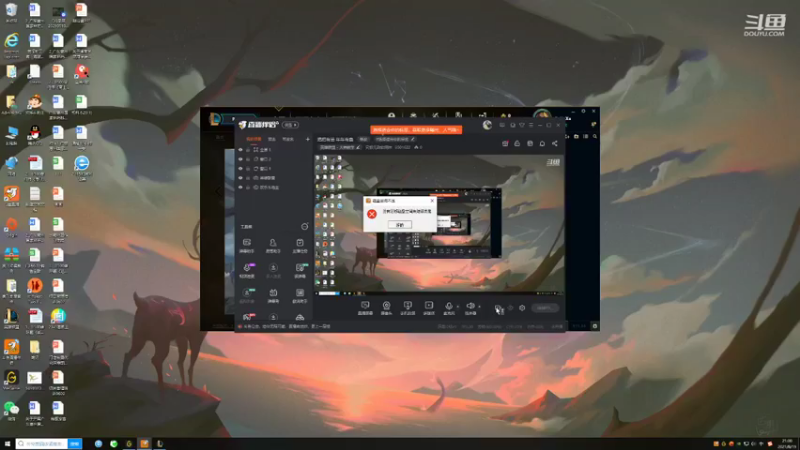The width and height of the screenshot is (800, 450).
Task: Click the shield icon in Douyu title bar
Action: pos(521,125)
